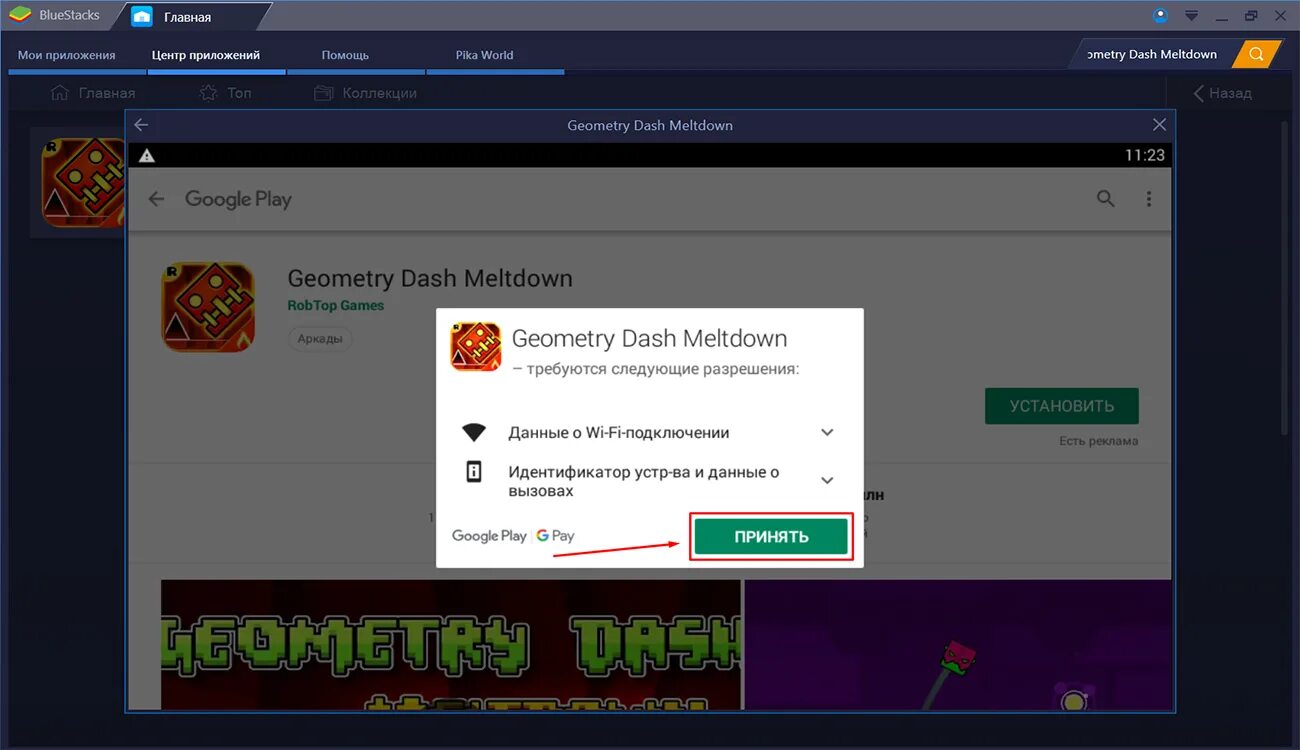Click the Google Play logo text in dialog footer
The width and height of the screenshot is (1300, 750).
pyautogui.click(x=489, y=536)
